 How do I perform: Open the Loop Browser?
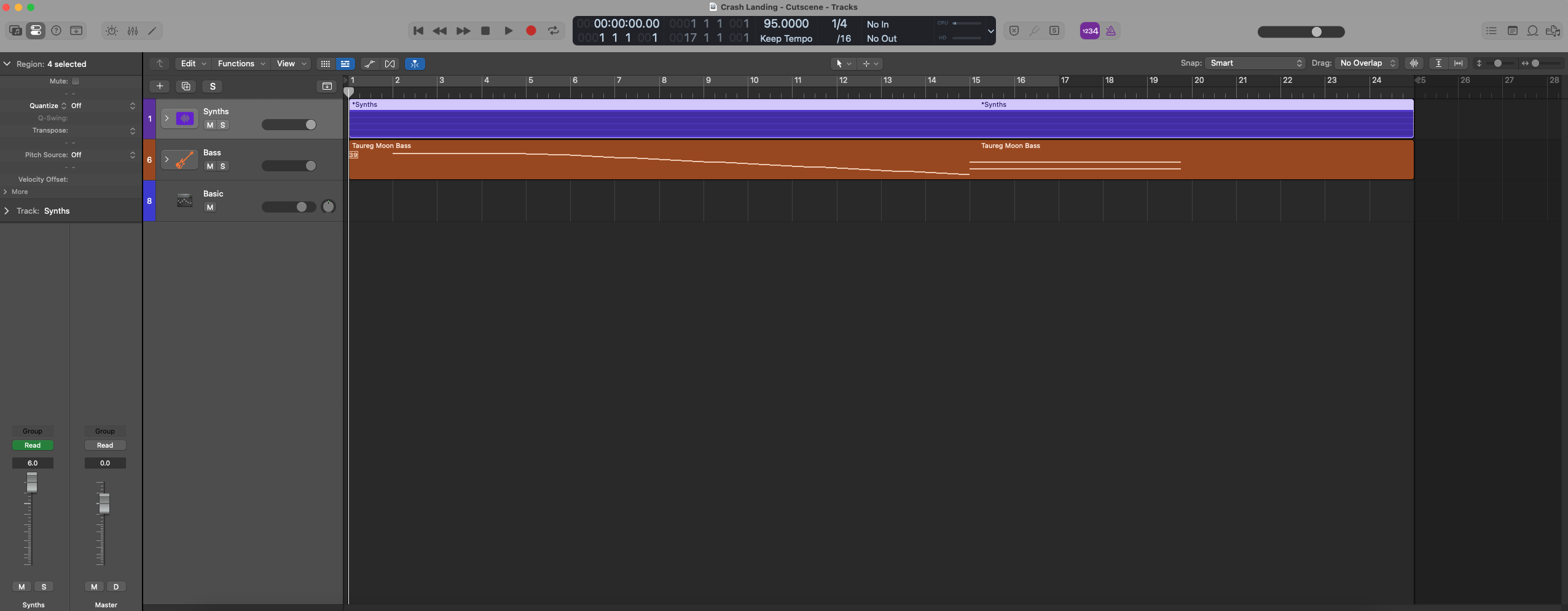pyautogui.click(x=1533, y=31)
